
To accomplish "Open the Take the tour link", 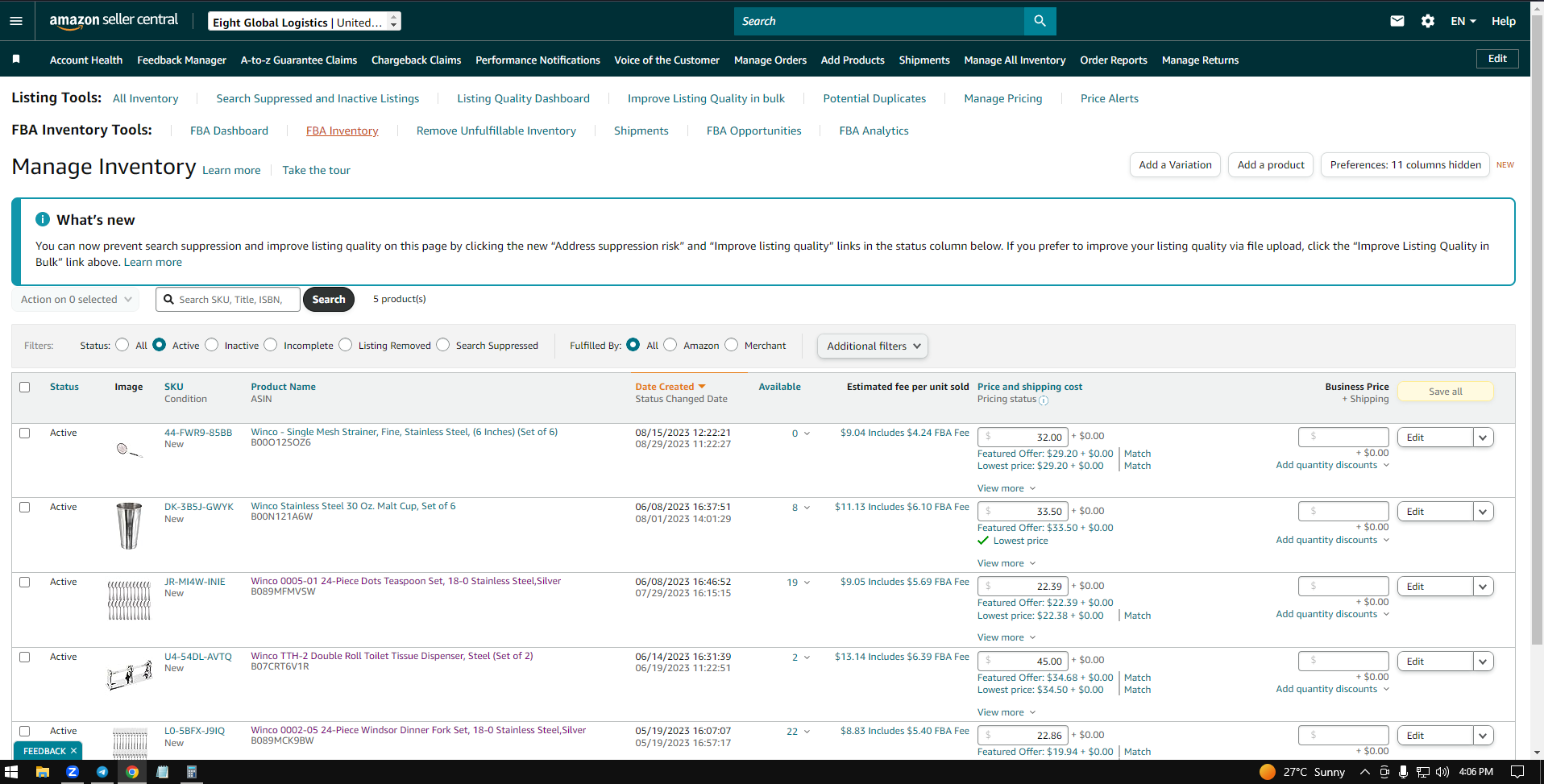I will 316,170.
